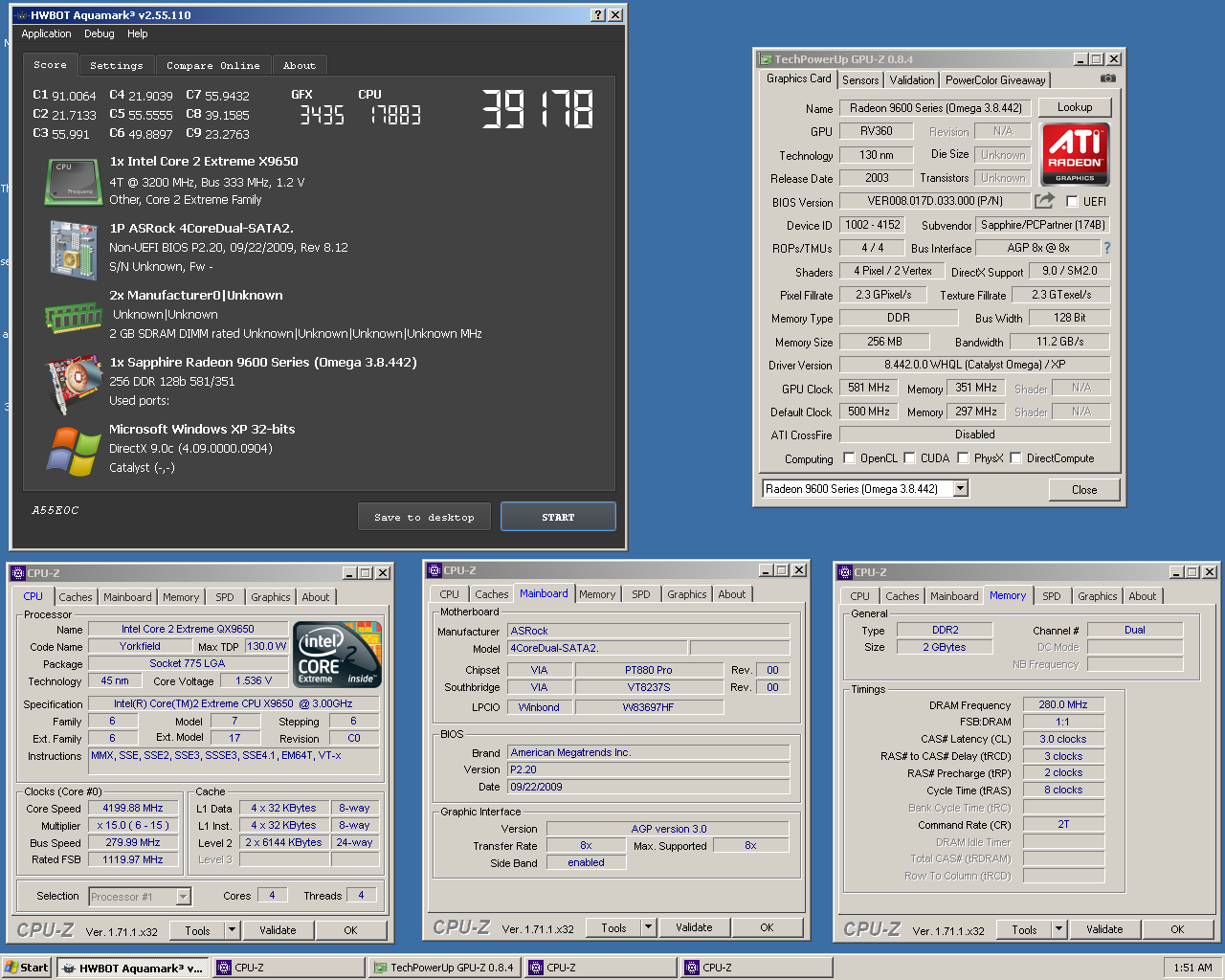Image resolution: width=1225 pixels, height=980 pixels.
Task: Click the Core Voltage 1.536 V value
Action: 254,680
